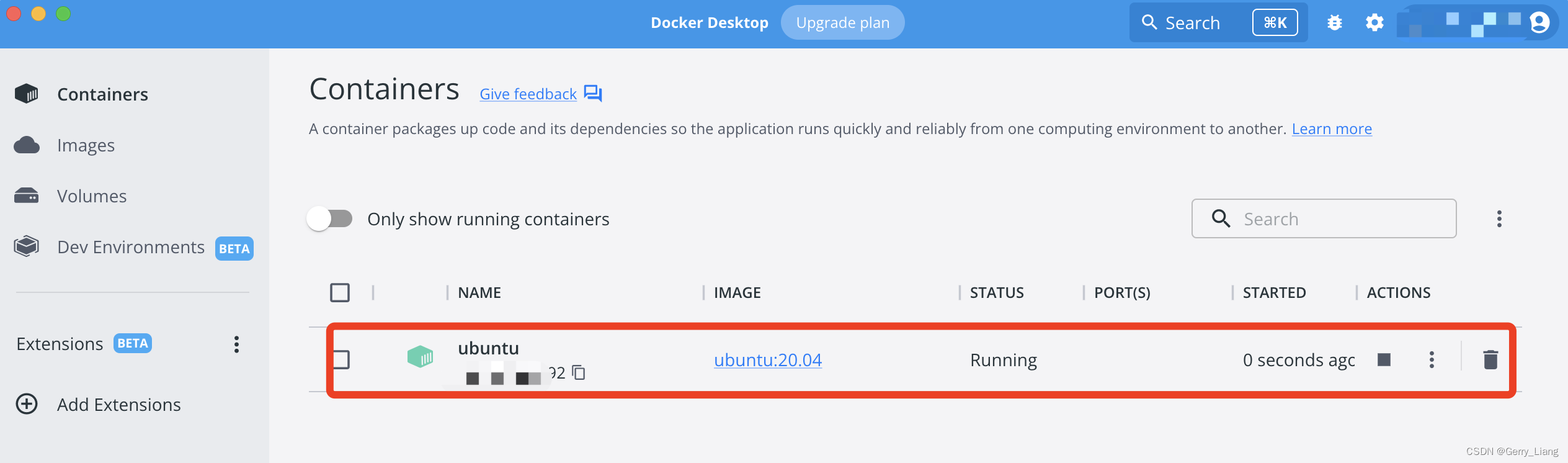Click the Running status text
The height and width of the screenshot is (463, 1568).
point(1004,360)
